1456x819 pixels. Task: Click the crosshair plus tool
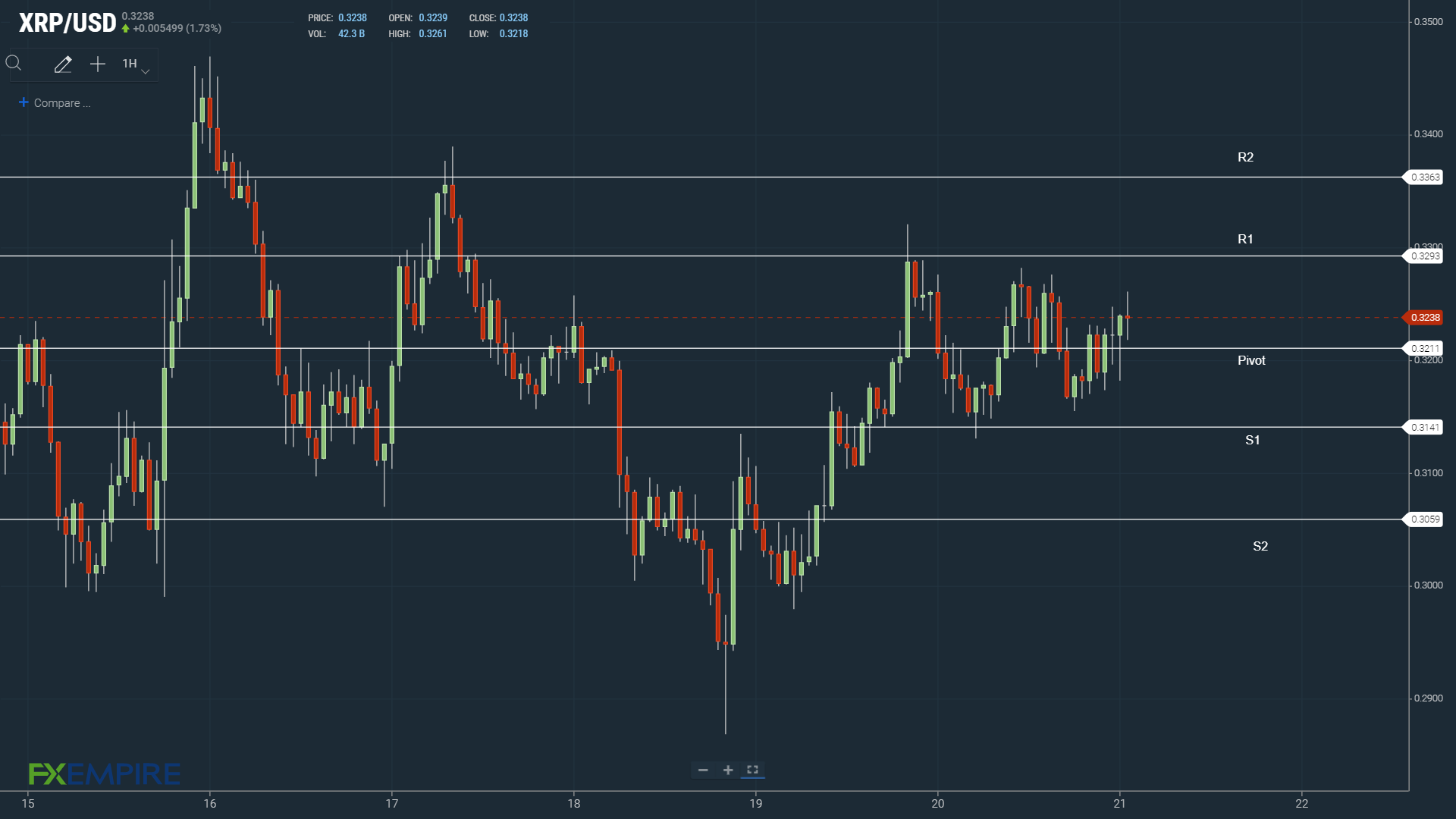pyautogui.click(x=98, y=64)
